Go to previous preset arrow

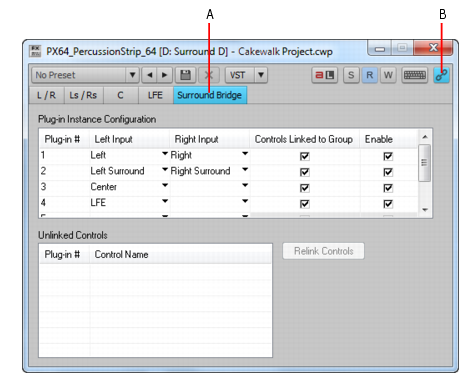tap(150, 75)
